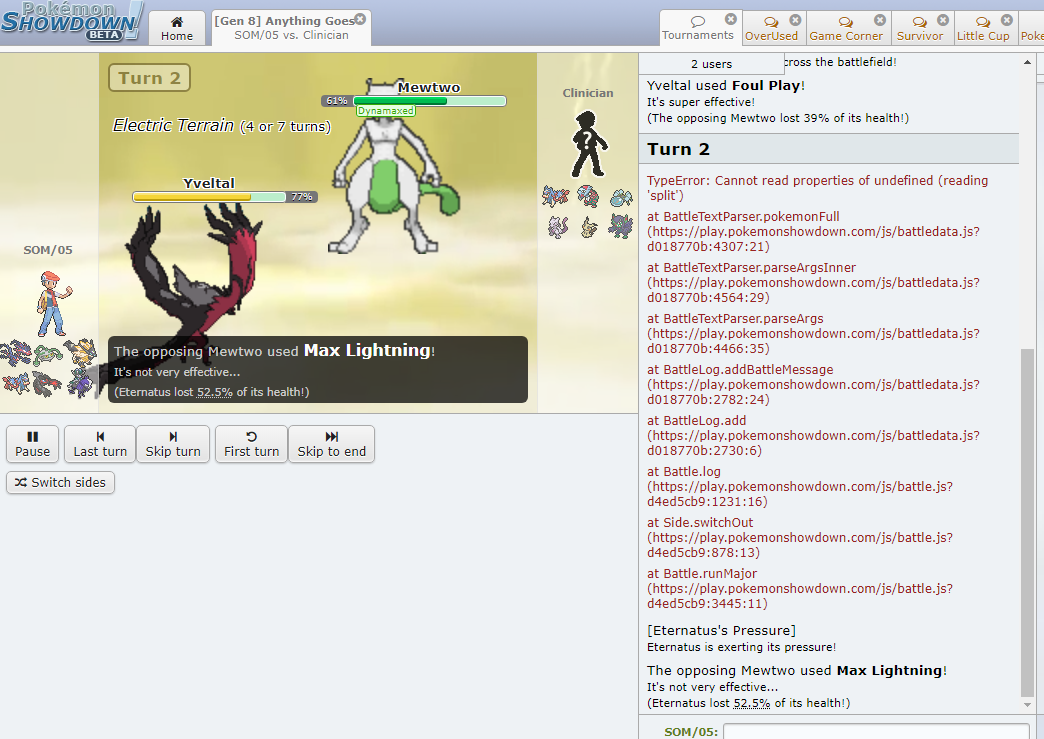Go to the Home tab

[176, 29]
